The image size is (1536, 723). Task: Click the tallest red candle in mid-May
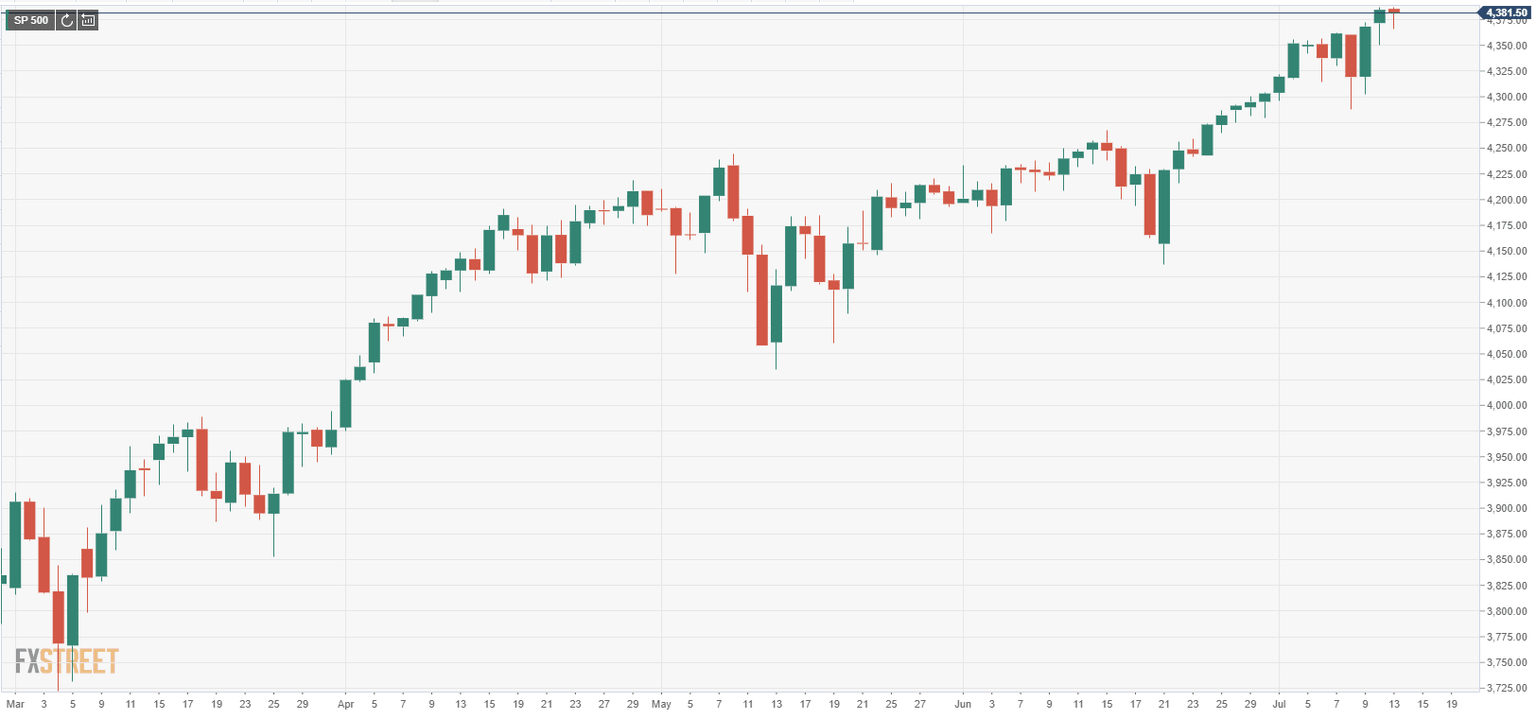(x=762, y=299)
